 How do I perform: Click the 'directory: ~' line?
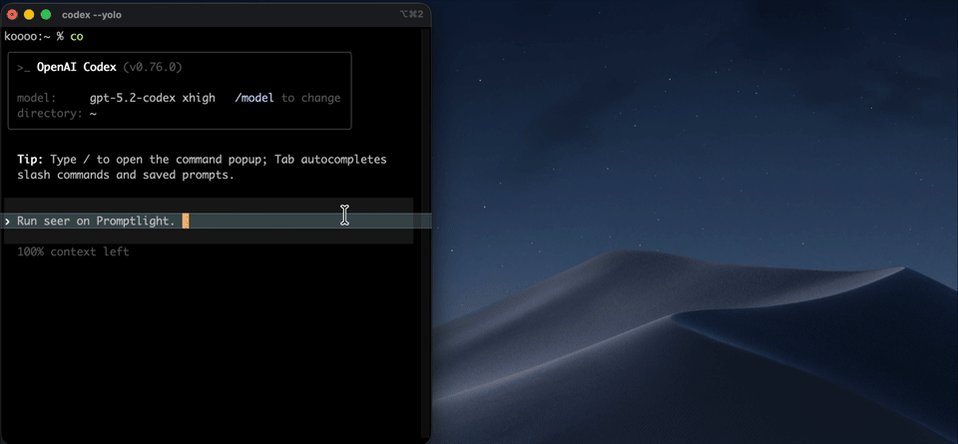pyautogui.click(x=57, y=114)
